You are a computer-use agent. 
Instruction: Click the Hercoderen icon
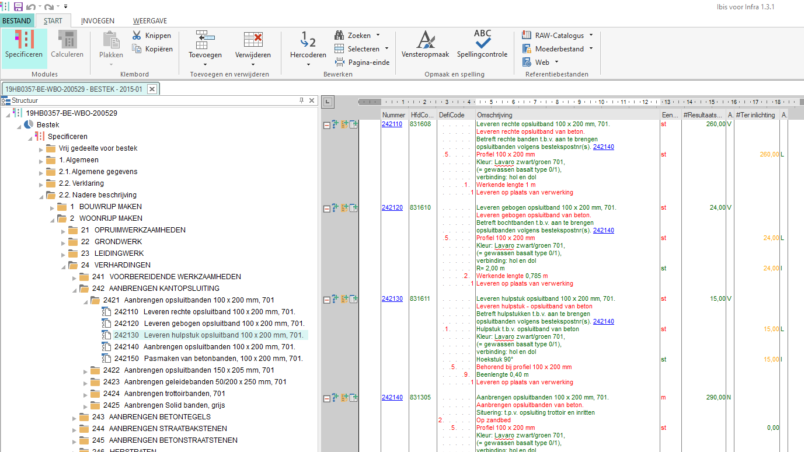[x=308, y=44]
